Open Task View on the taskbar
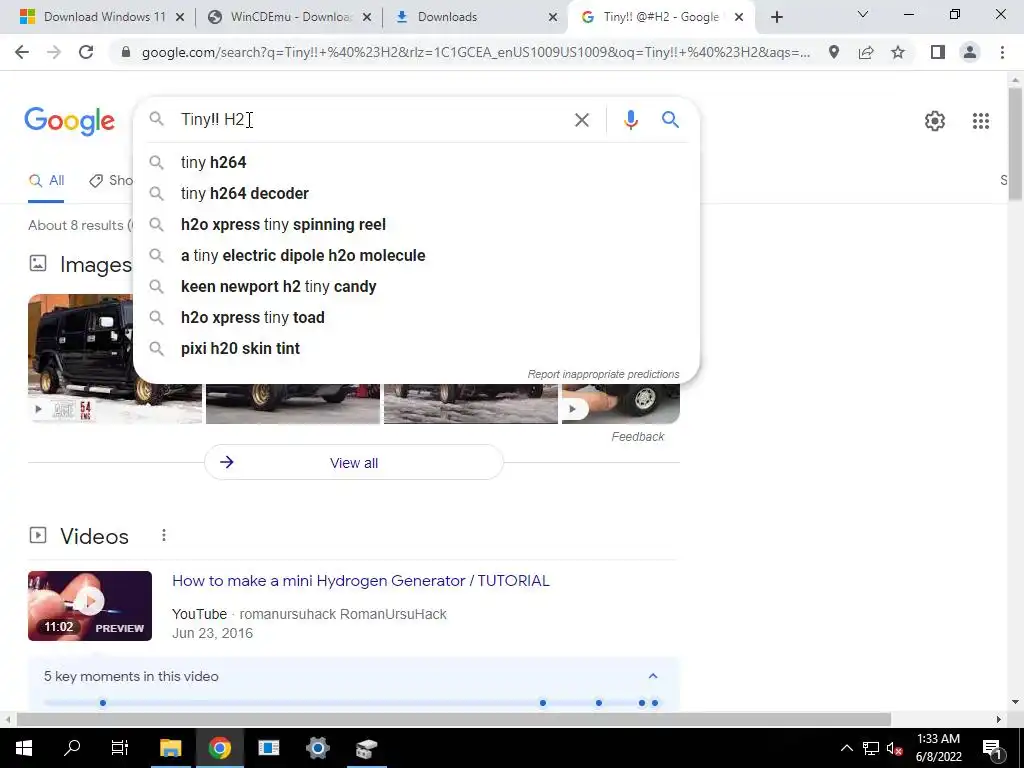The height and width of the screenshot is (768, 1024). [x=120, y=748]
